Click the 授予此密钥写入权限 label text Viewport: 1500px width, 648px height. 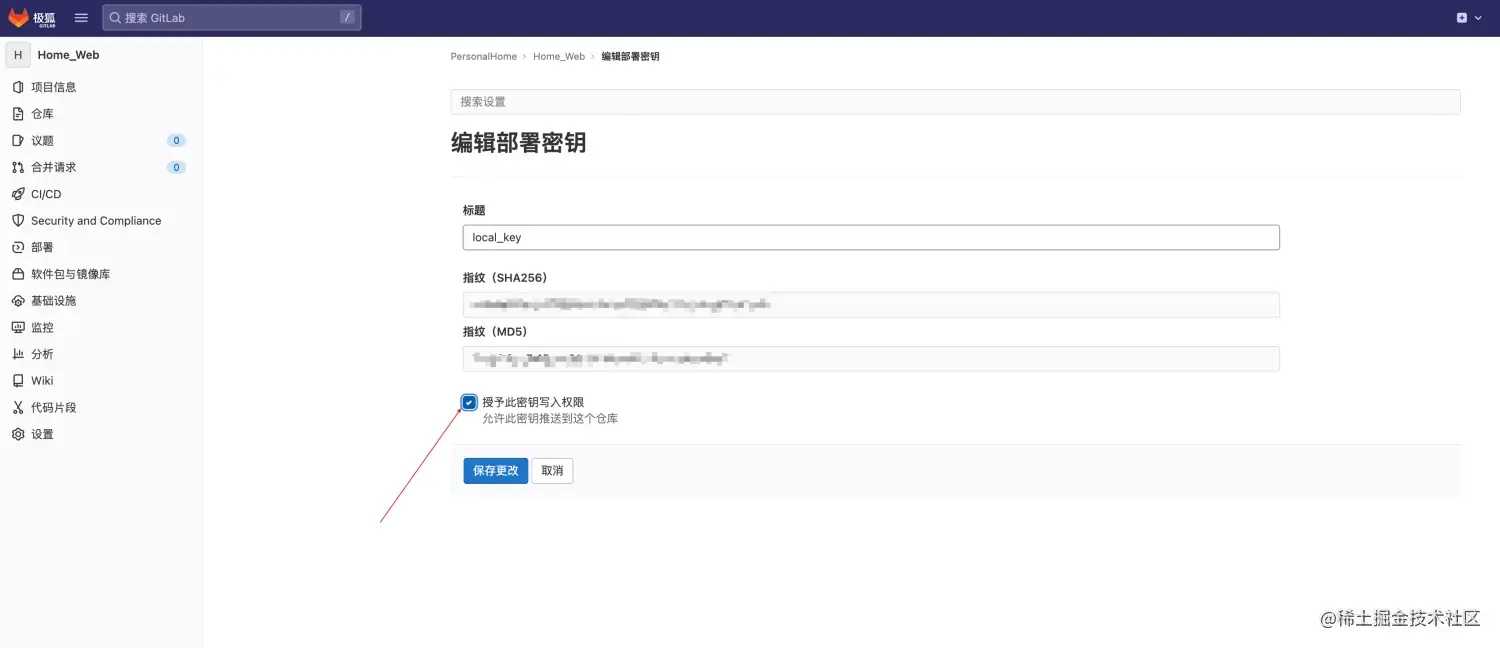533,402
